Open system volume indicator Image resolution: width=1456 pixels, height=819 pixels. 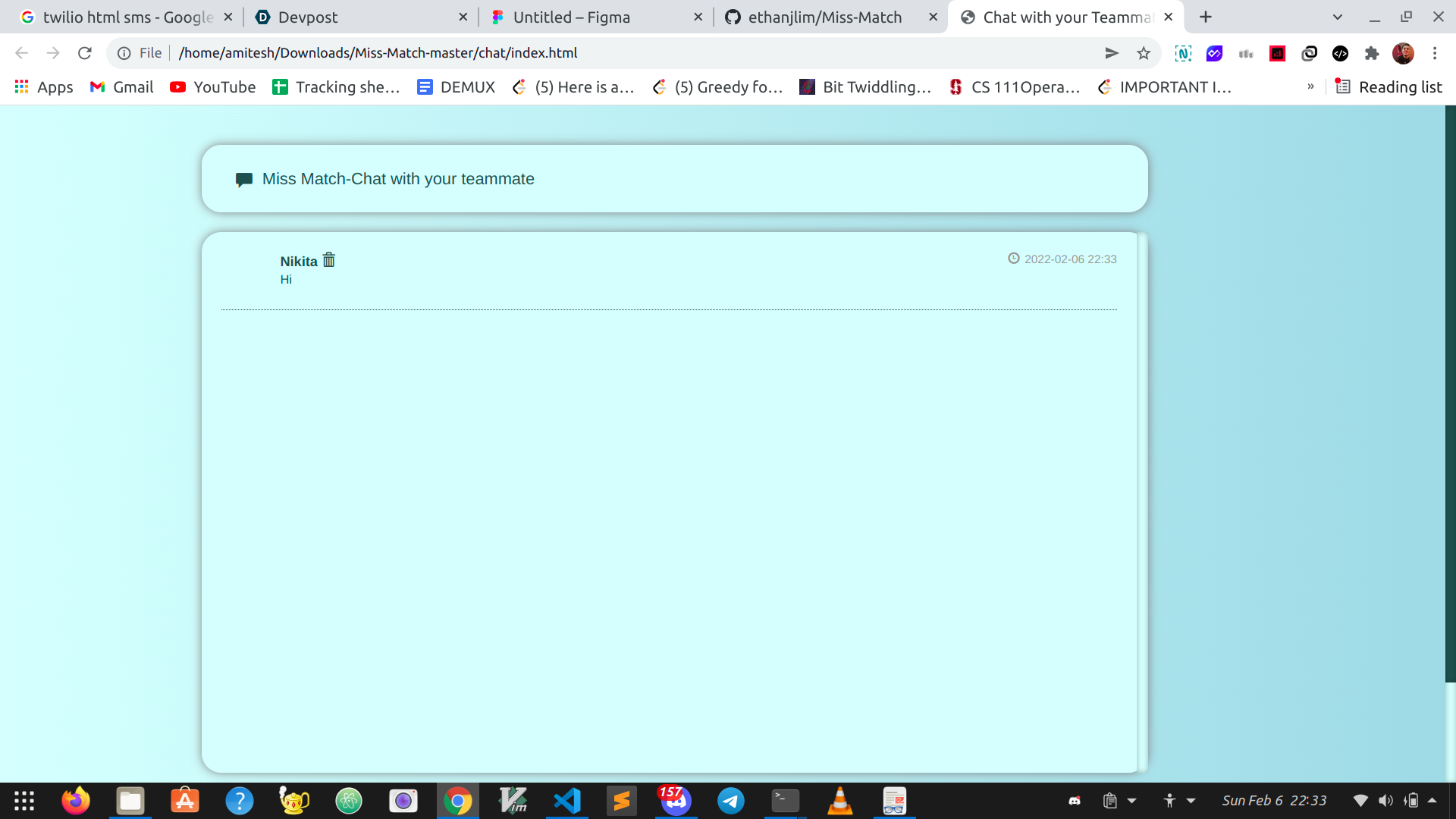click(1385, 801)
